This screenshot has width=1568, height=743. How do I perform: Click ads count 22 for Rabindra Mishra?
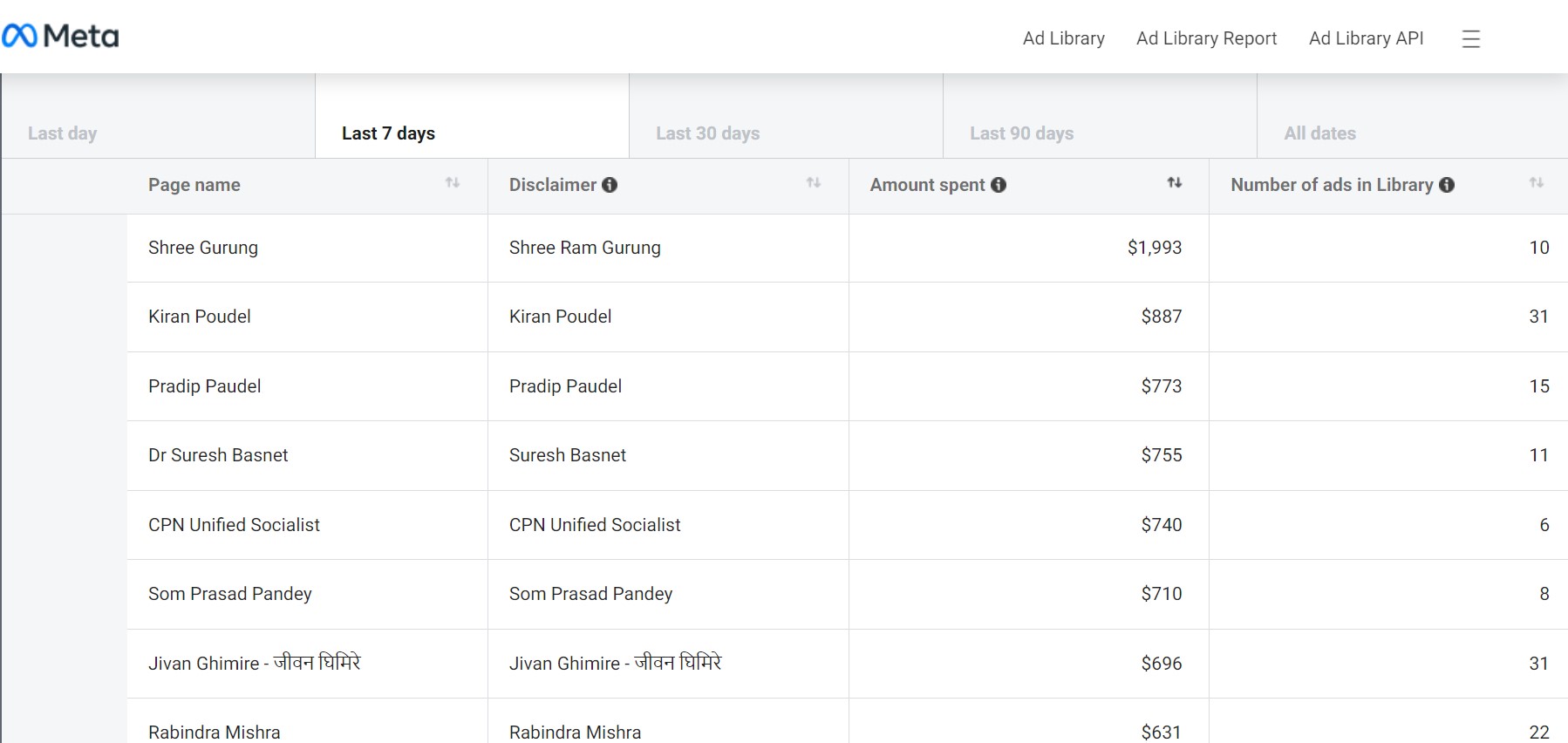1539,733
